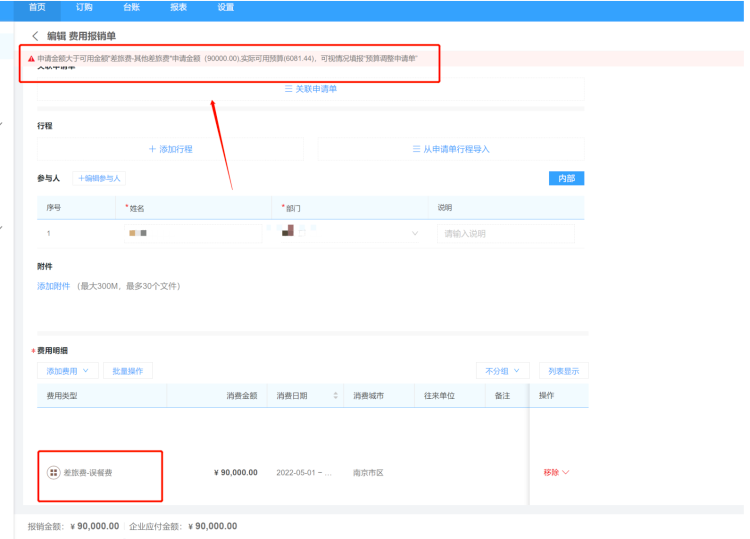This screenshot has width=750, height=539.
Task: Expand the 部门 dropdown in participant row
Action: (x=415, y=233)
